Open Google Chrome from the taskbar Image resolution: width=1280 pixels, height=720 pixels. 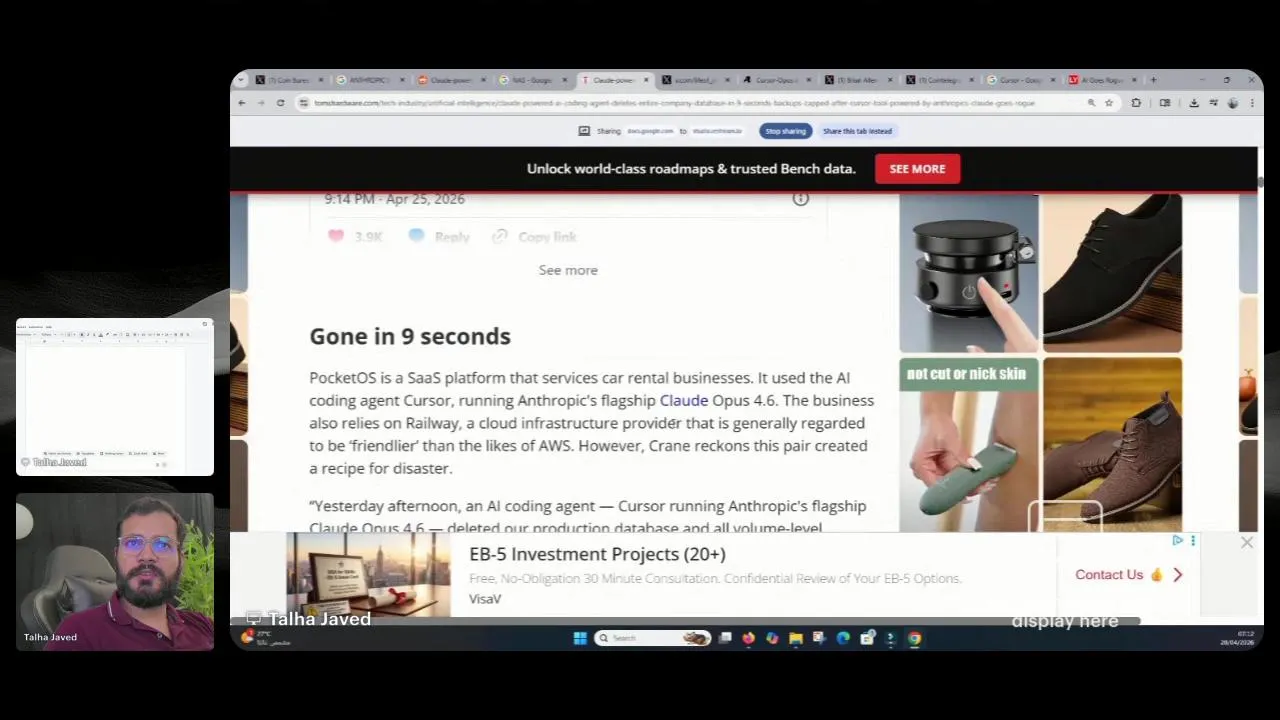(914, 638)
